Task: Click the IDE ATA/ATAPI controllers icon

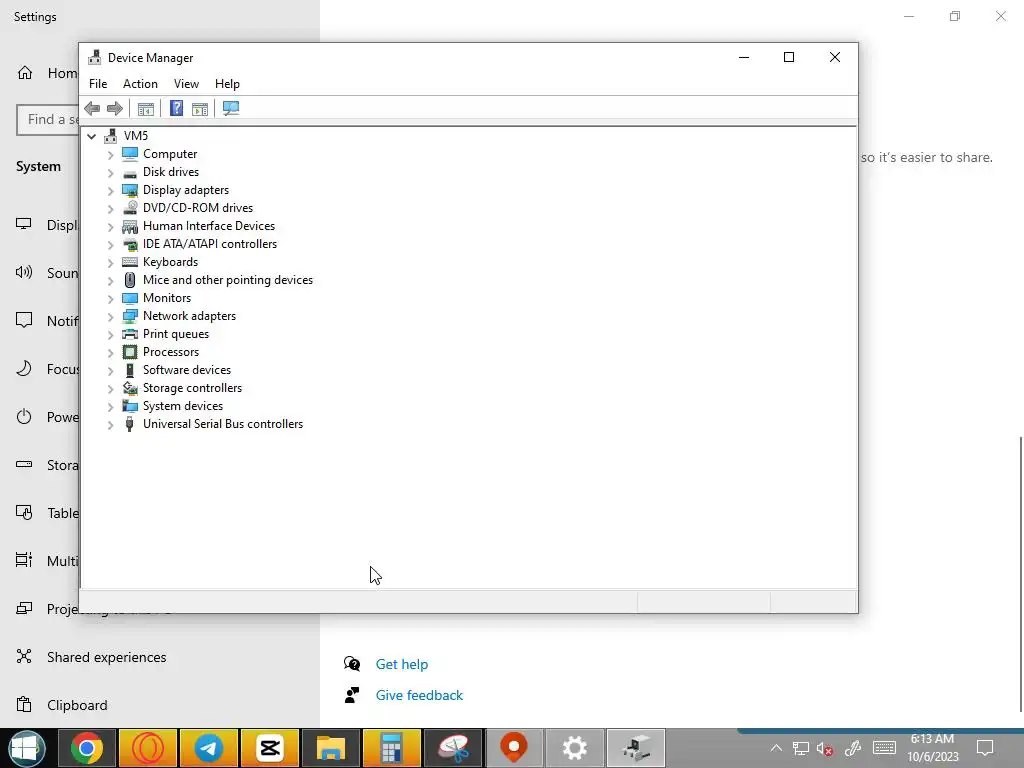Action: pyautogui.click(x=130, y=244)
